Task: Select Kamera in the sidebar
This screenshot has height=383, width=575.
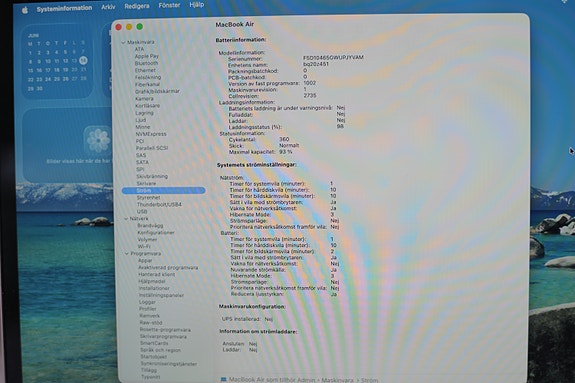Action: coord(144,99)
